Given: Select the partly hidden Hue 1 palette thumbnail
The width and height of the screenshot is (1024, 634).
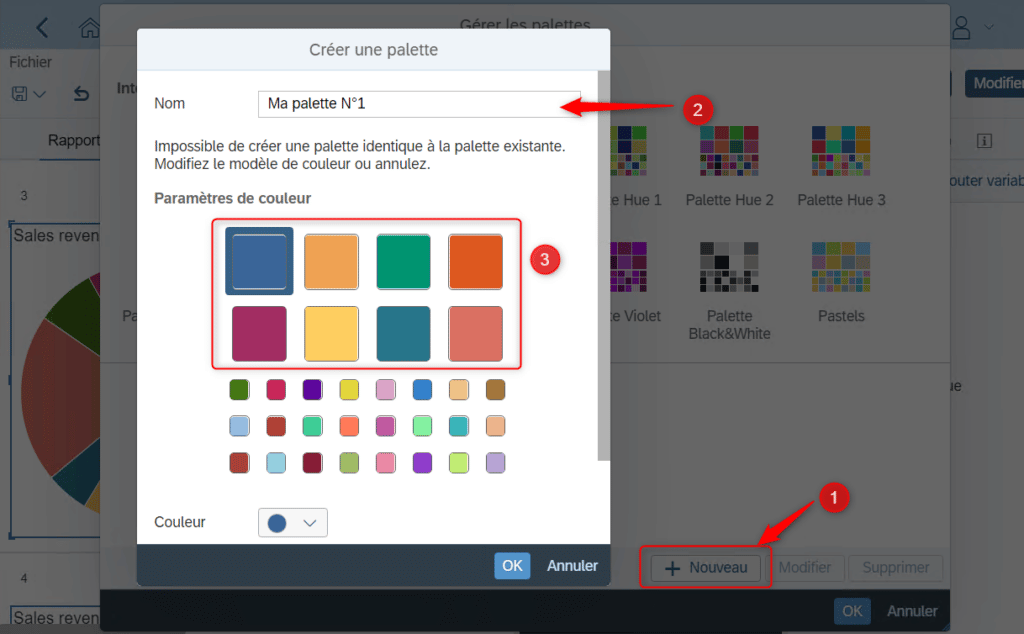Looking at the screenshot, I should coord(628,151).
